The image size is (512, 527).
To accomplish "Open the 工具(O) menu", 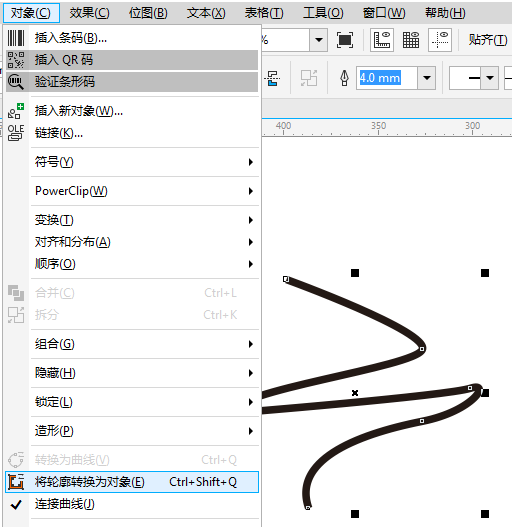I will (x=323, y=13).
